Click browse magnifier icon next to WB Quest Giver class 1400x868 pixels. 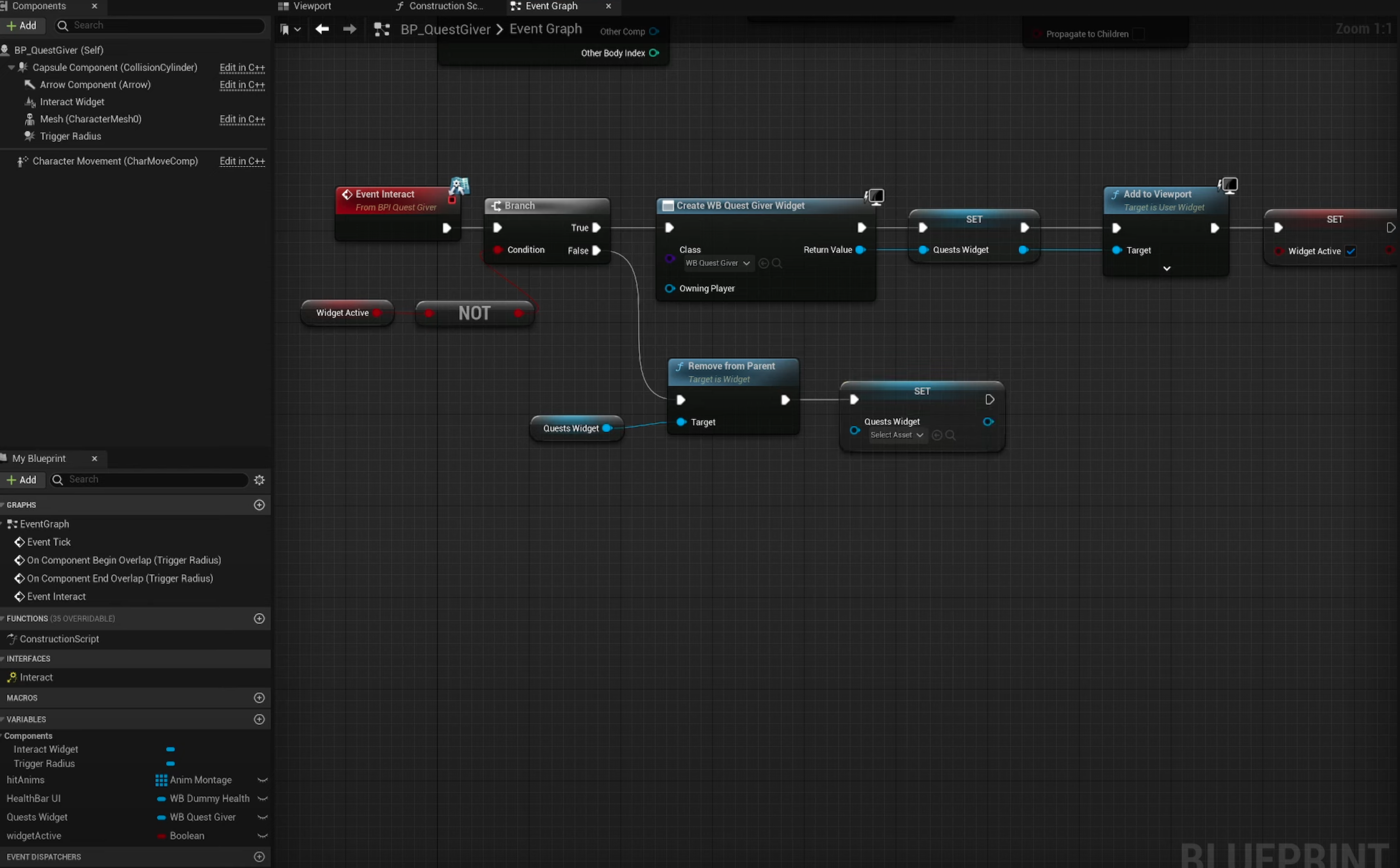coord(777,264)
